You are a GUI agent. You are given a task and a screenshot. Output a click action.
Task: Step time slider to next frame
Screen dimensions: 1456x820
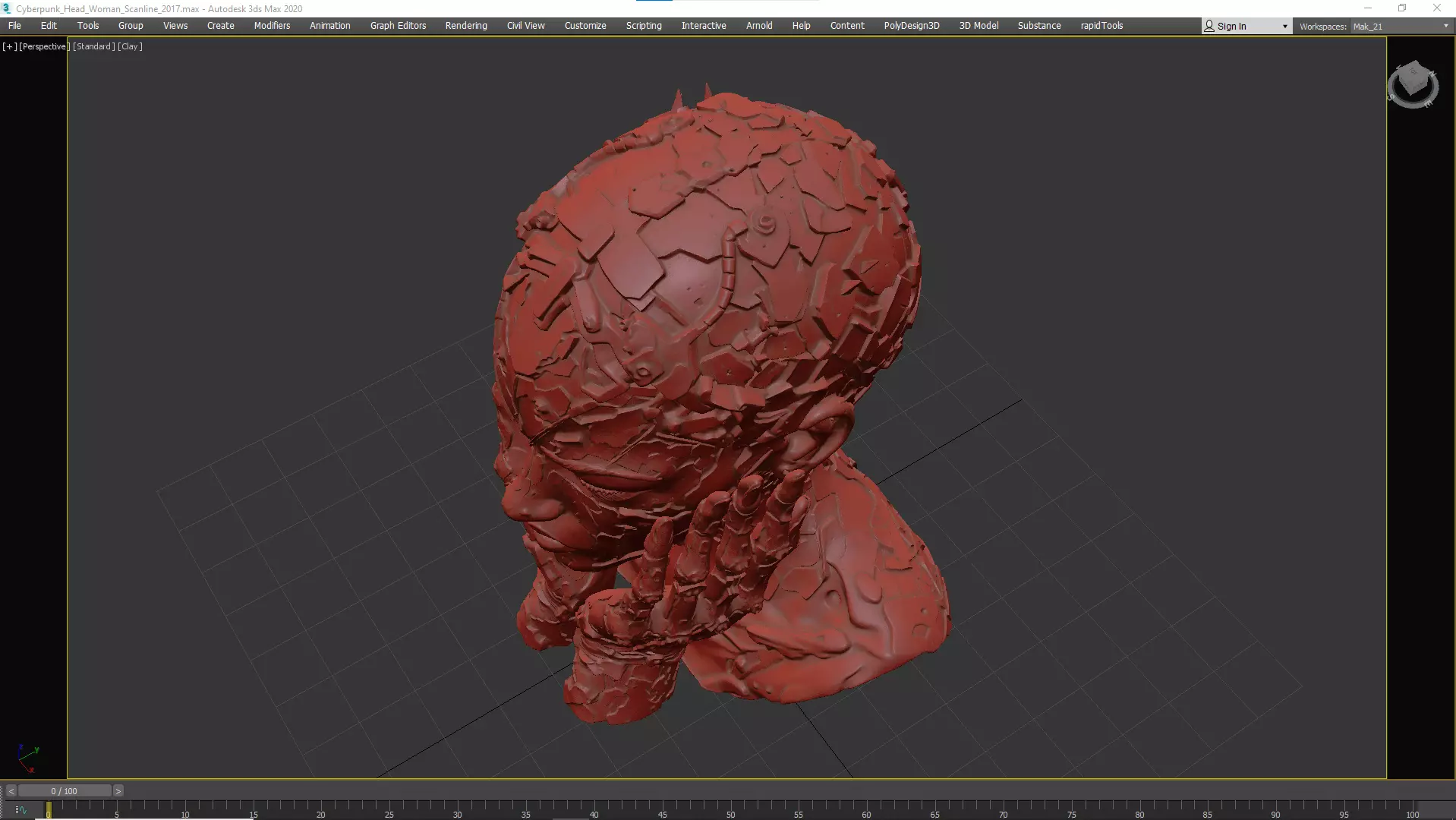coord(118,791)
